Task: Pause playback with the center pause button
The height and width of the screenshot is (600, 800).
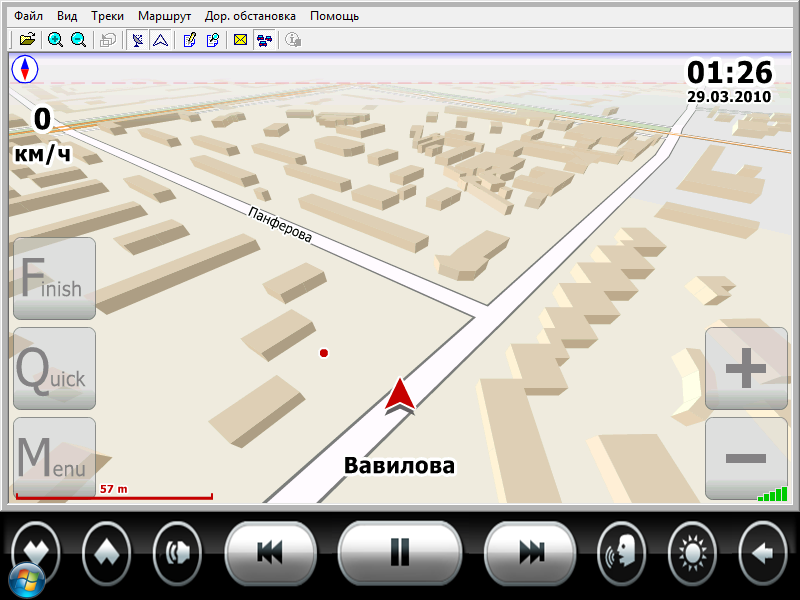Action: click(399, 552)
